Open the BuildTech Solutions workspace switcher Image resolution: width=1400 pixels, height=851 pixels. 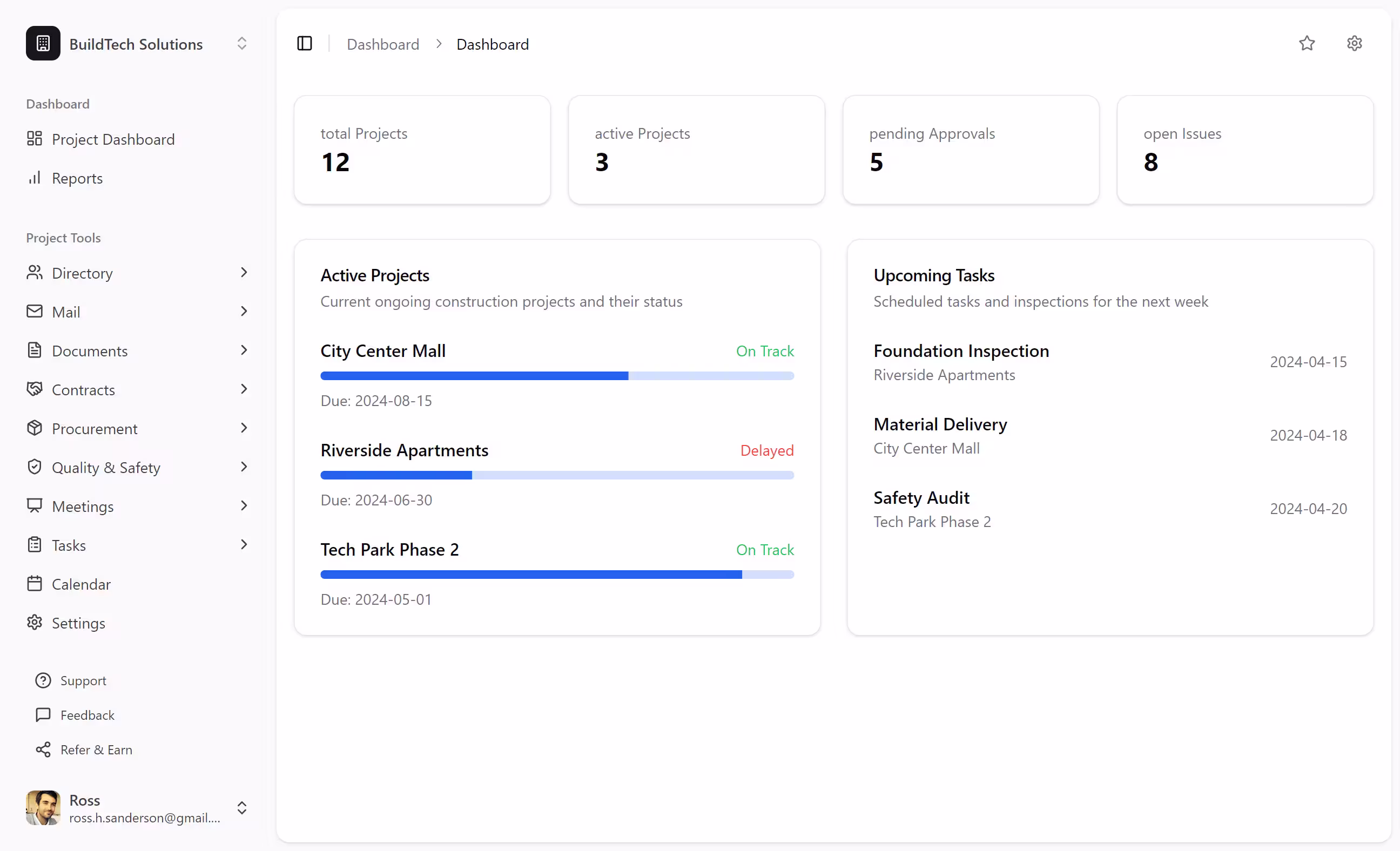(242, 44)
